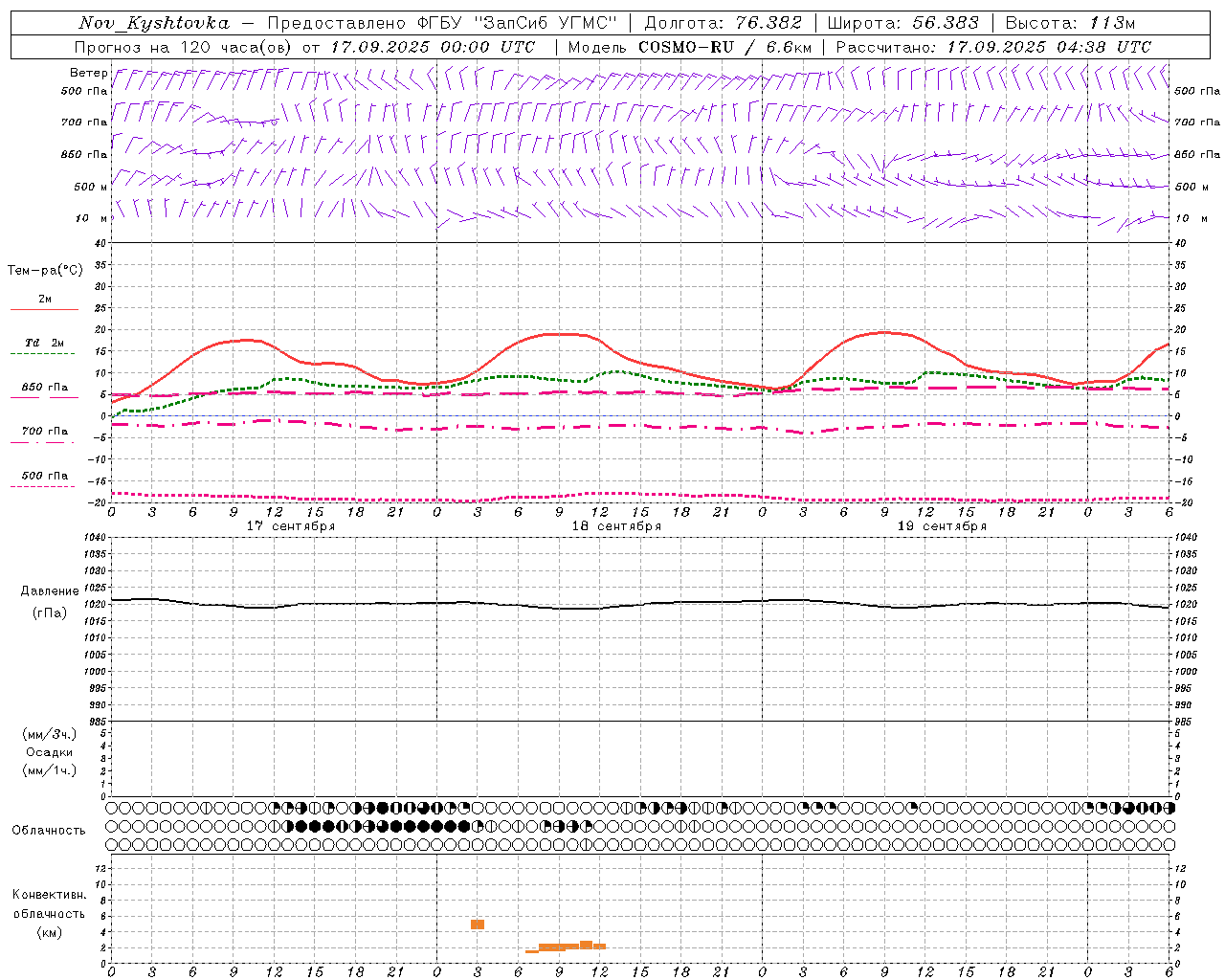1225x980 pixels.
Task: Click the orange convective cloud block near 5 km
Action: click(478, 924)
